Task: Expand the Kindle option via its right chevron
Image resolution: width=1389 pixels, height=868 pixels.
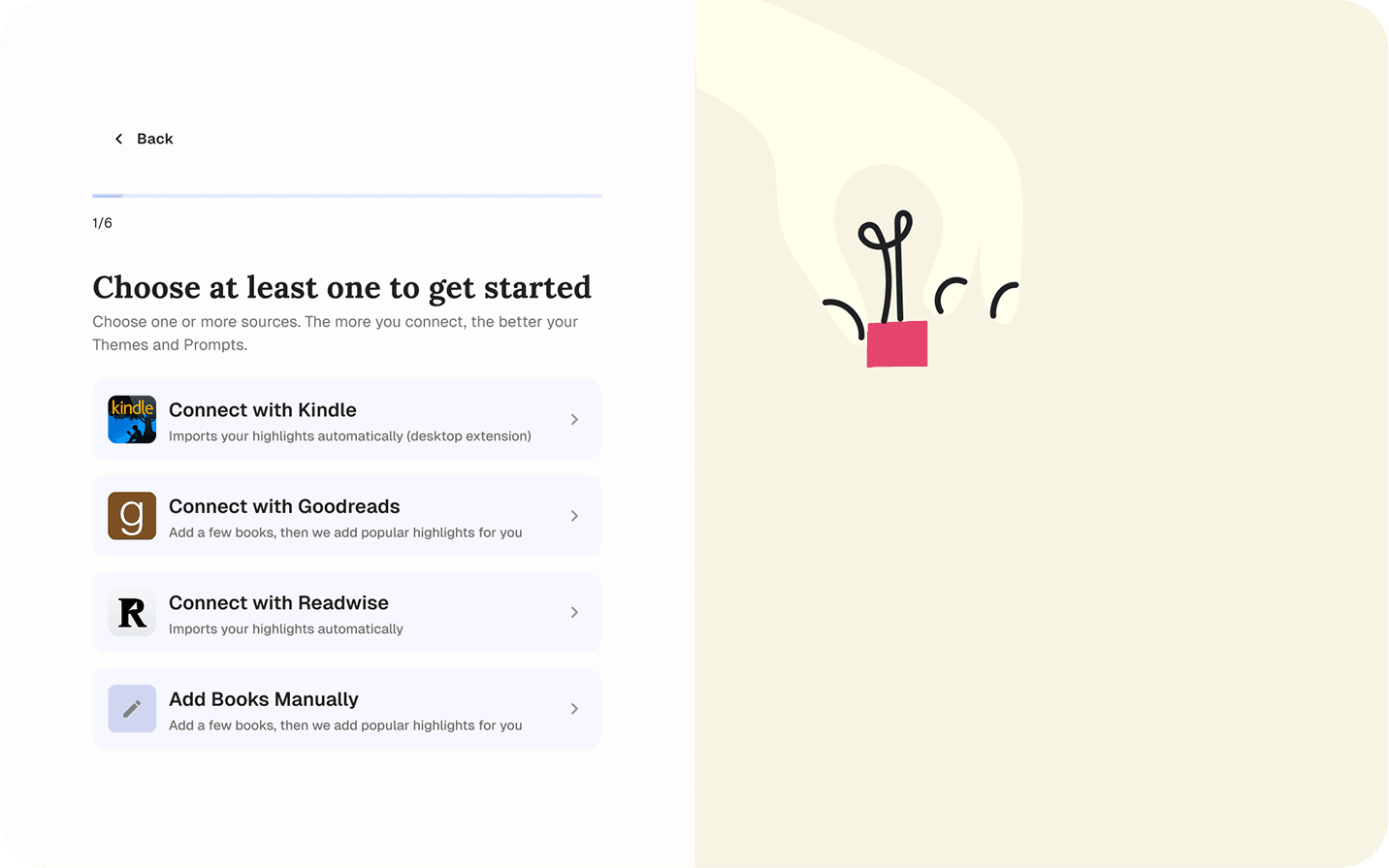Action: [x=574, y=419]
